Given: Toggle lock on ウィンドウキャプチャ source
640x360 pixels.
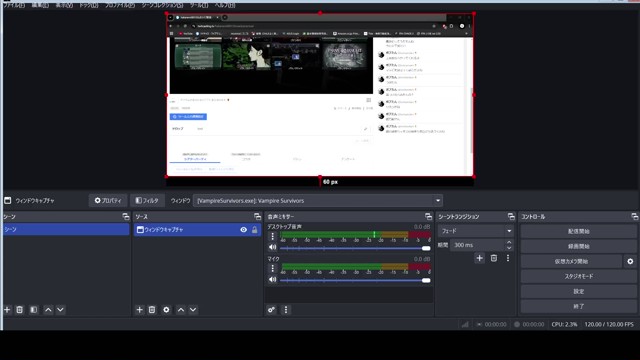Looking at the screenshot, I should tap(255, 230).
